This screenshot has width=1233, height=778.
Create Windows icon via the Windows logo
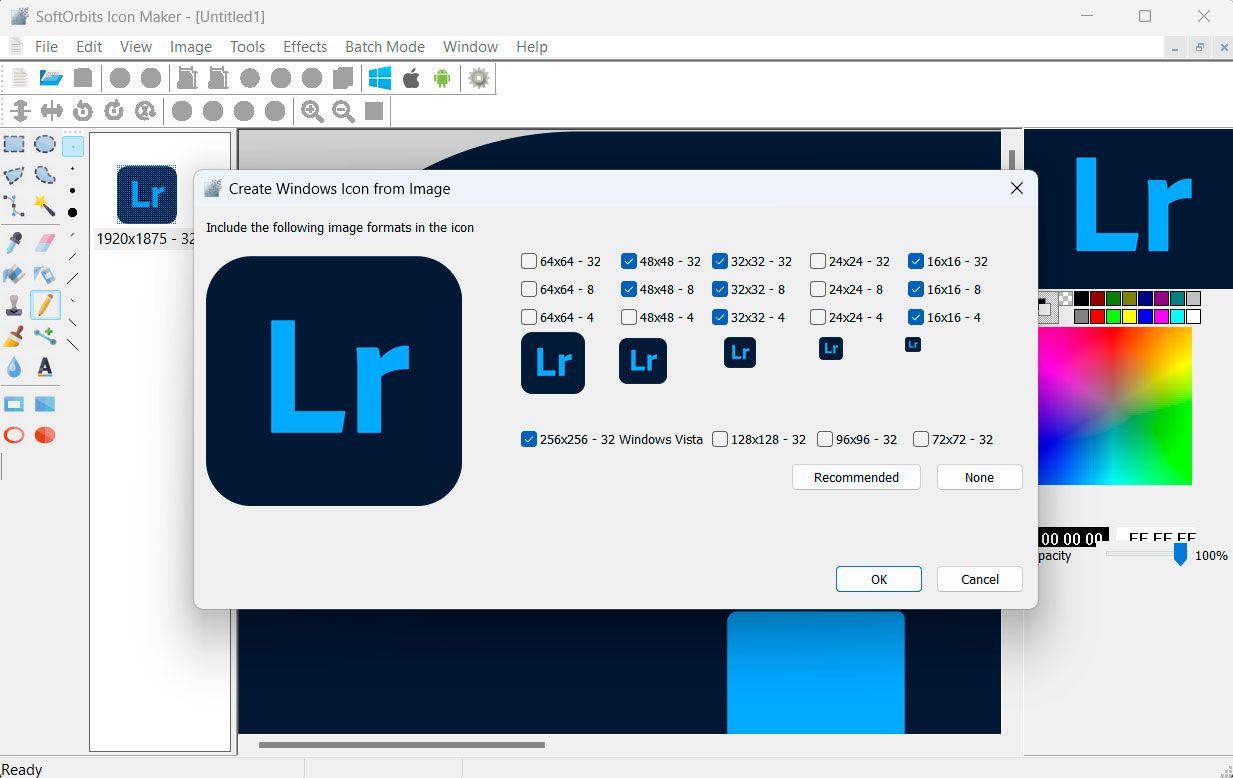coord(380,78)
